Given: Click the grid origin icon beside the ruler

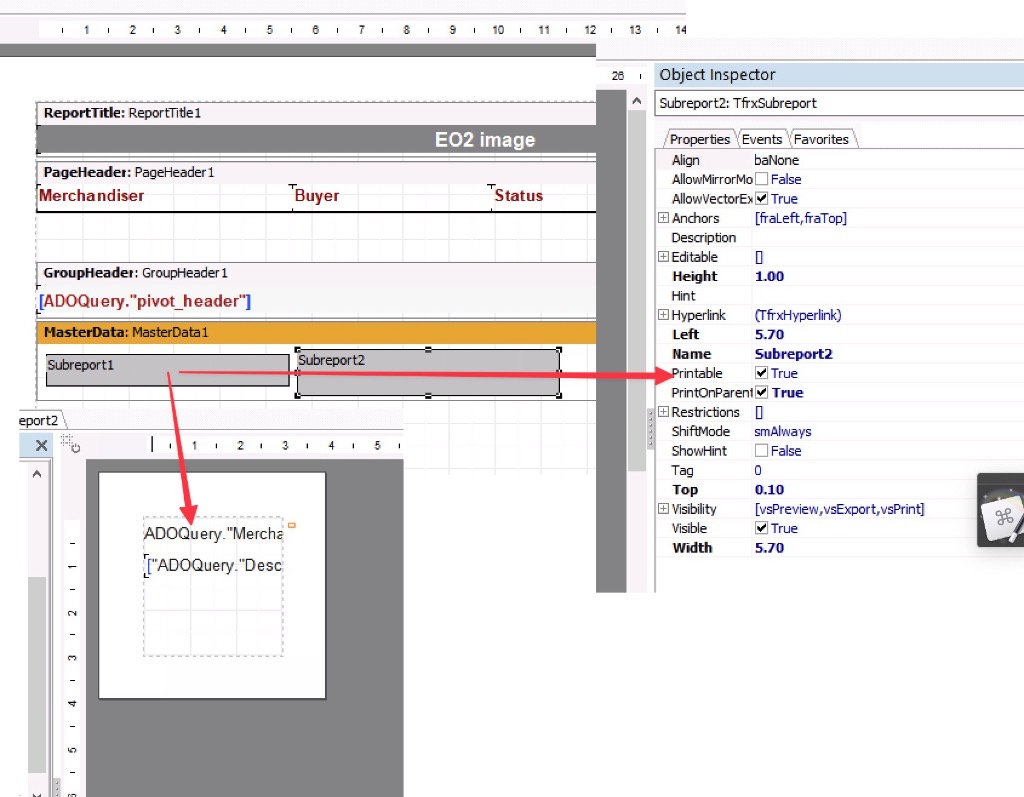Looking at the screenshot, I should [x=70, y=443].
